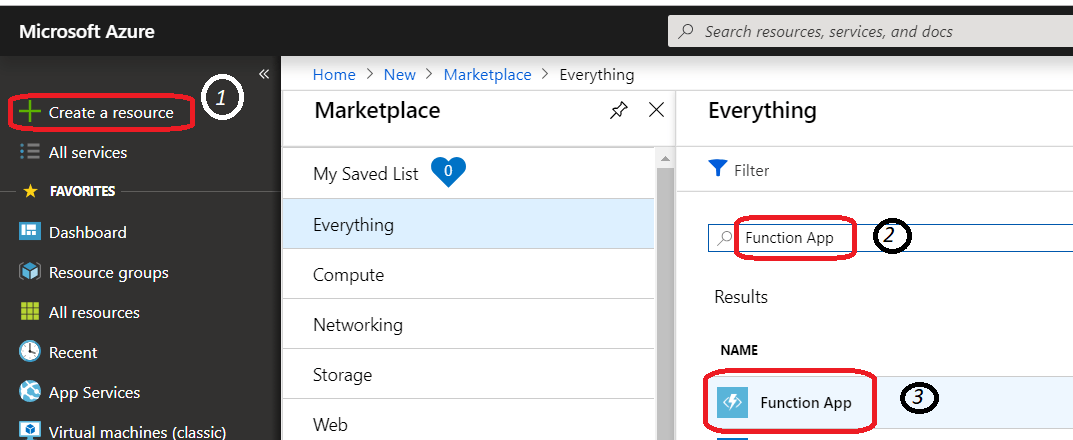
Task: Click the Everything breadcrumb text
Action: (597, 75)
